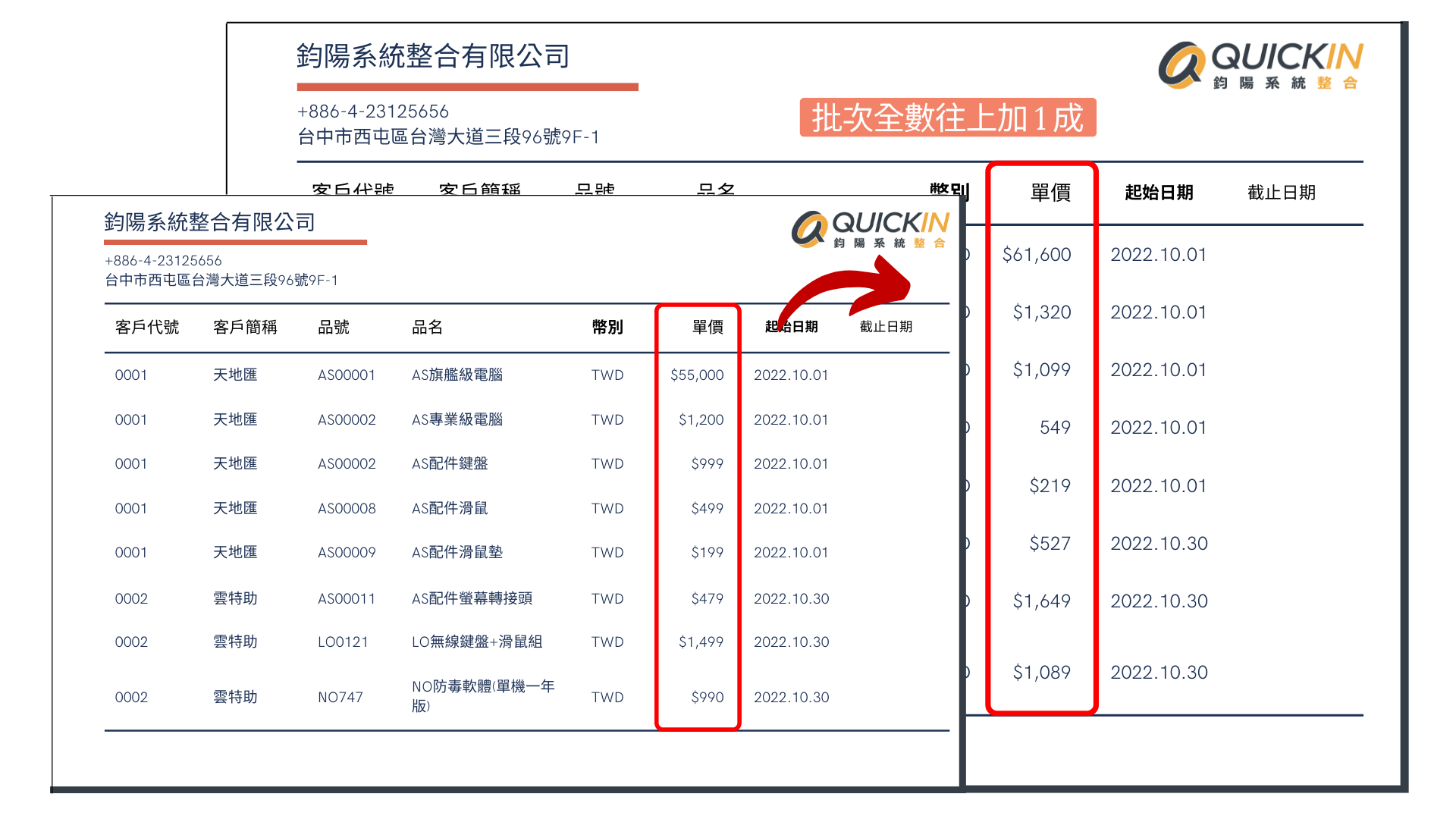Screen dimensions: 1456x819
Task: Select product name AS旗艦級電腦
Action: click(x=457, y=375)
